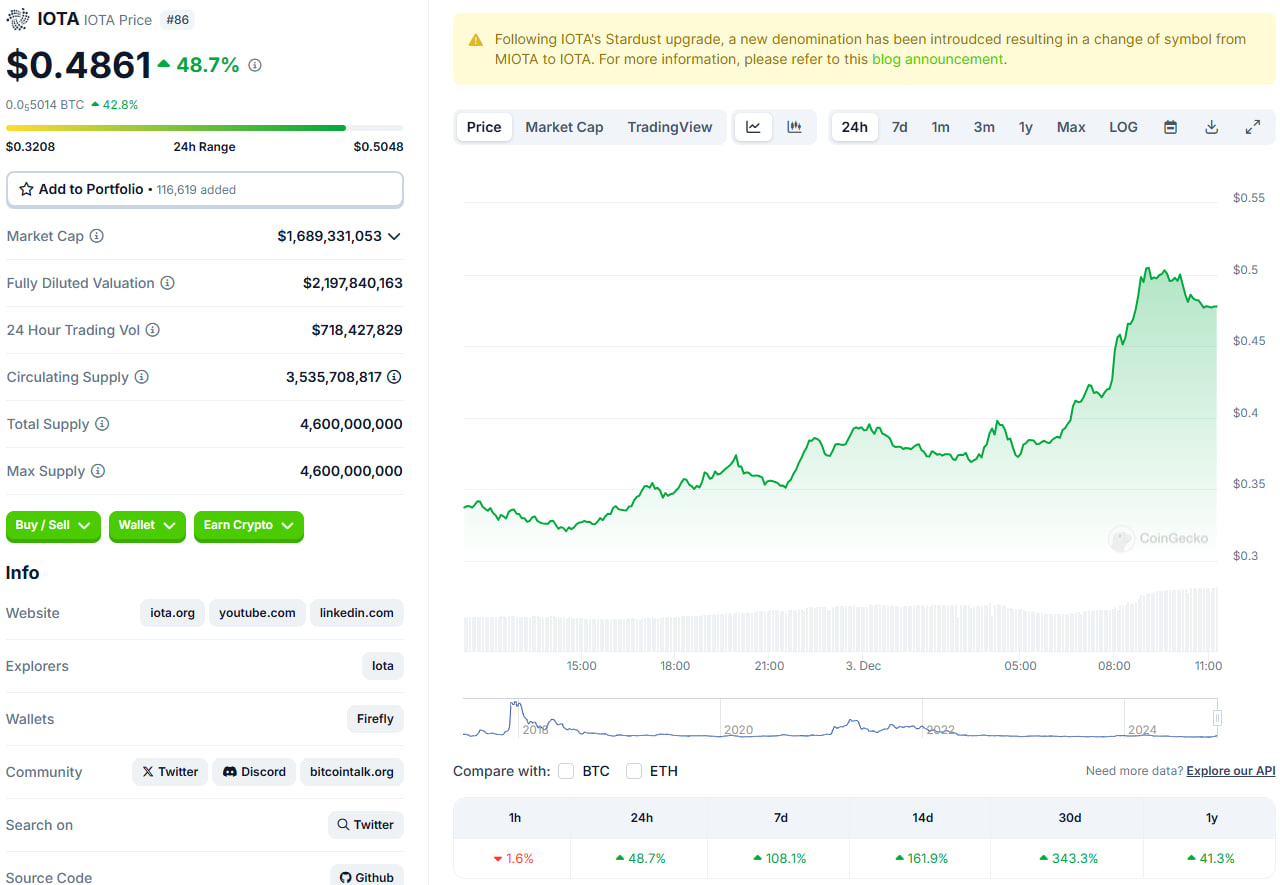Click the 30d change value 343.3%
This screenshot has width=1280, height=885.
(1069, 858)
